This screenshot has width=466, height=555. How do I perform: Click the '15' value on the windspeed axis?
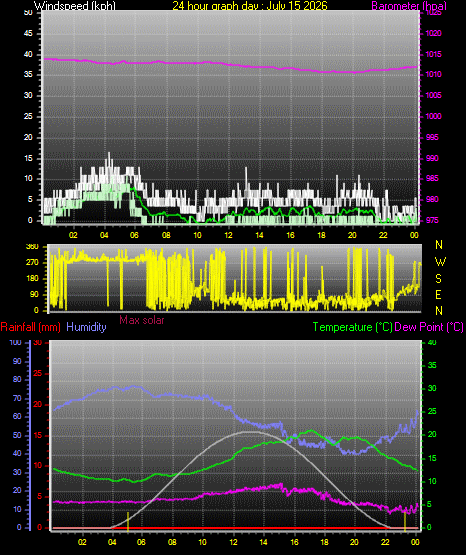28,158
